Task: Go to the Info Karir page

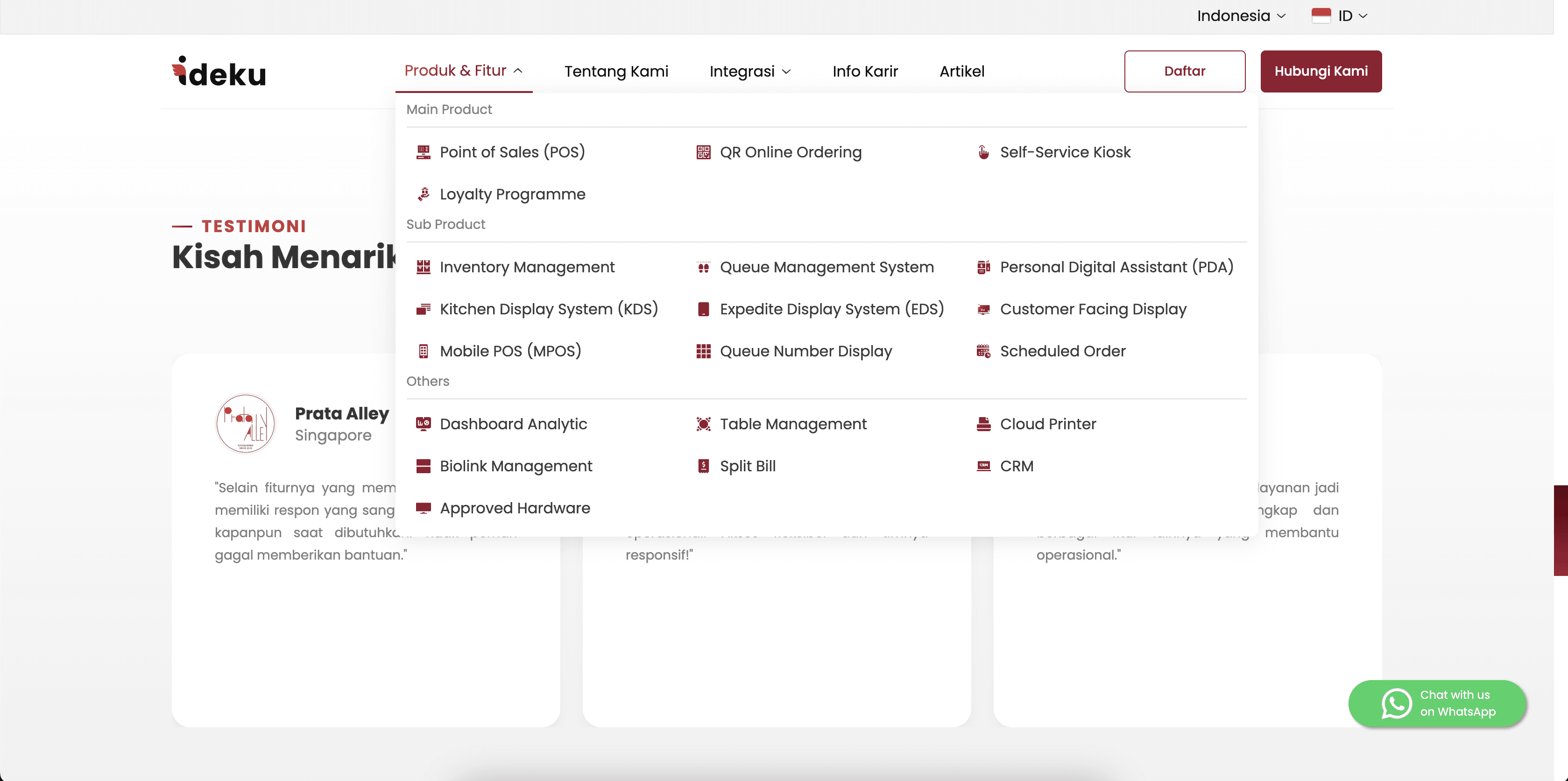Action: coord(865,71)
